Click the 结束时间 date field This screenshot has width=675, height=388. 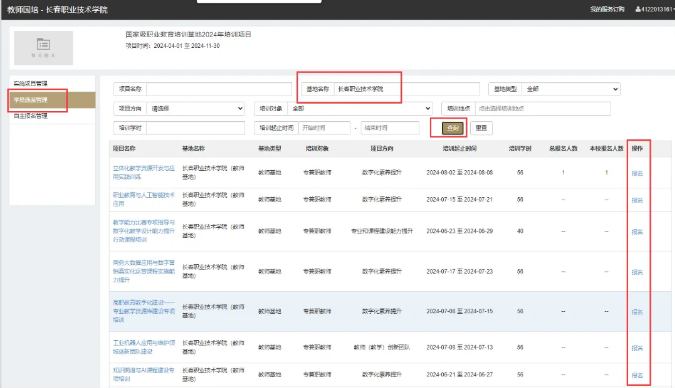[x=390, y=128]
